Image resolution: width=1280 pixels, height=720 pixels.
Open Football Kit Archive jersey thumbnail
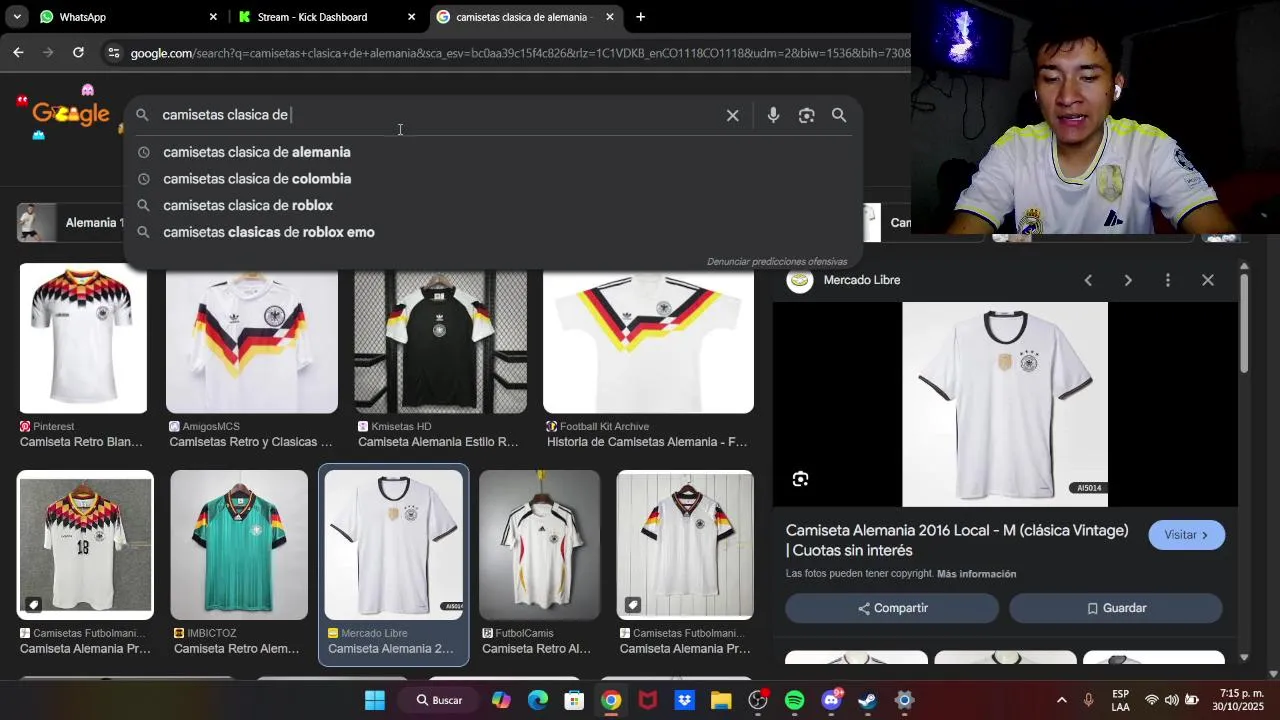(x=648, y=338)
